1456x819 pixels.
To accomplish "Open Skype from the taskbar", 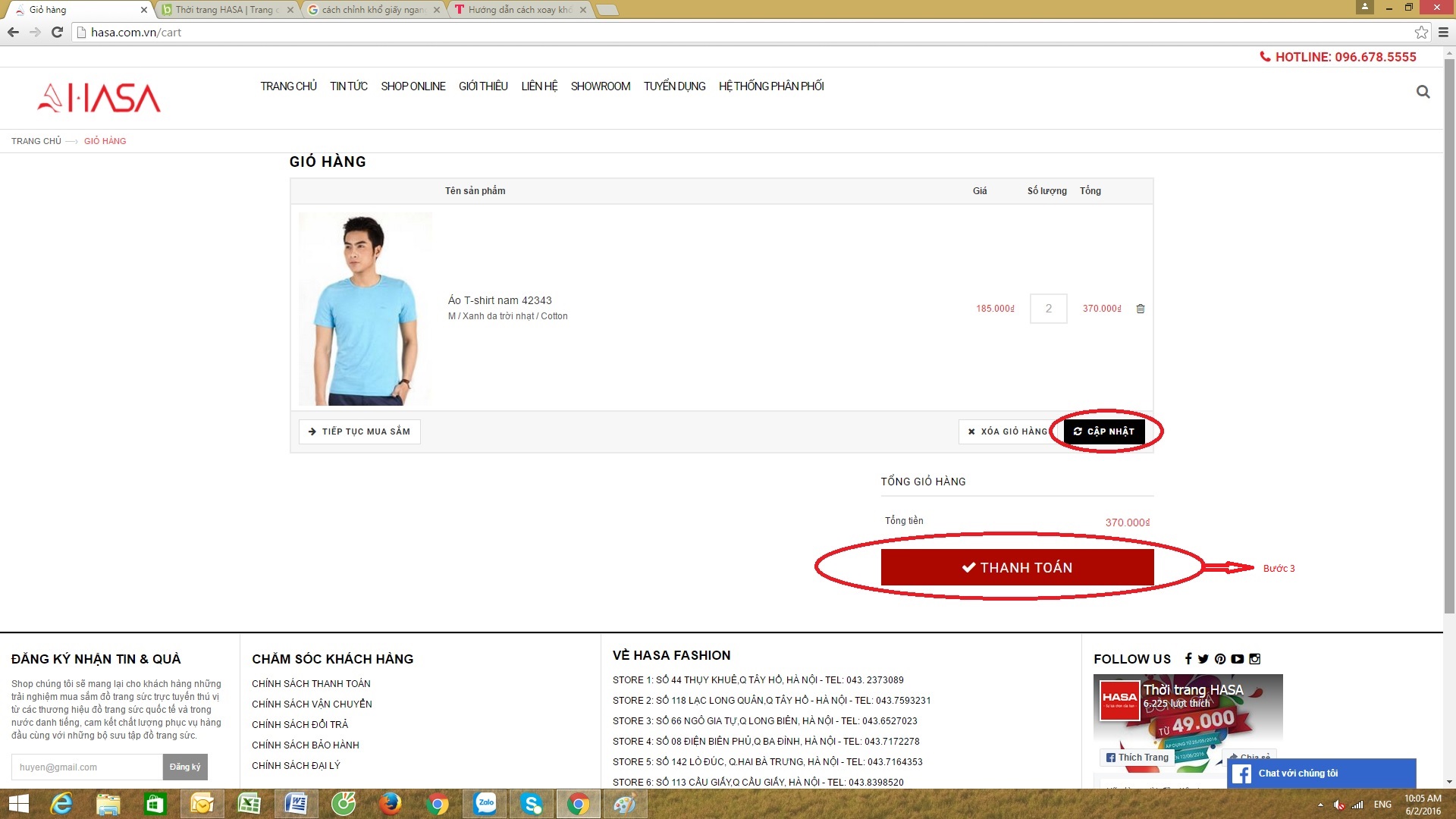I will (x=532, y=804).
